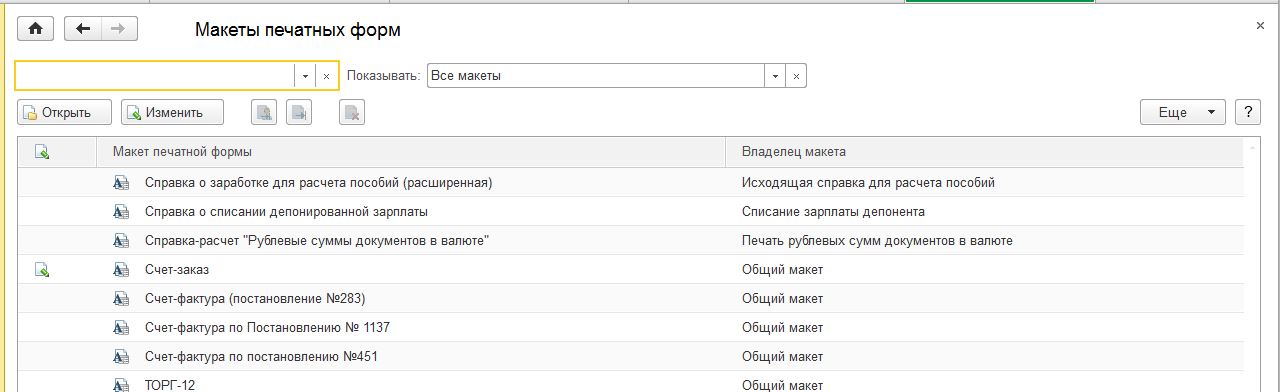The width and height of the screenshot is (1280, 392).
Task: Open the Еще menu
Action: [x=1183, y=113]
